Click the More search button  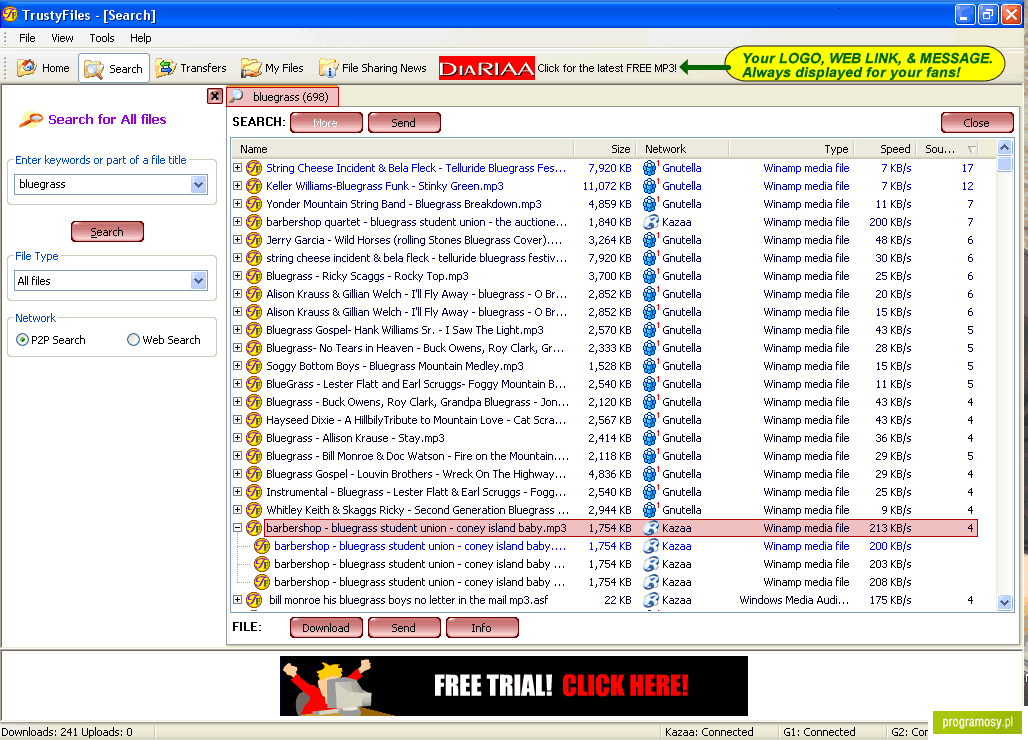[326, 123]
